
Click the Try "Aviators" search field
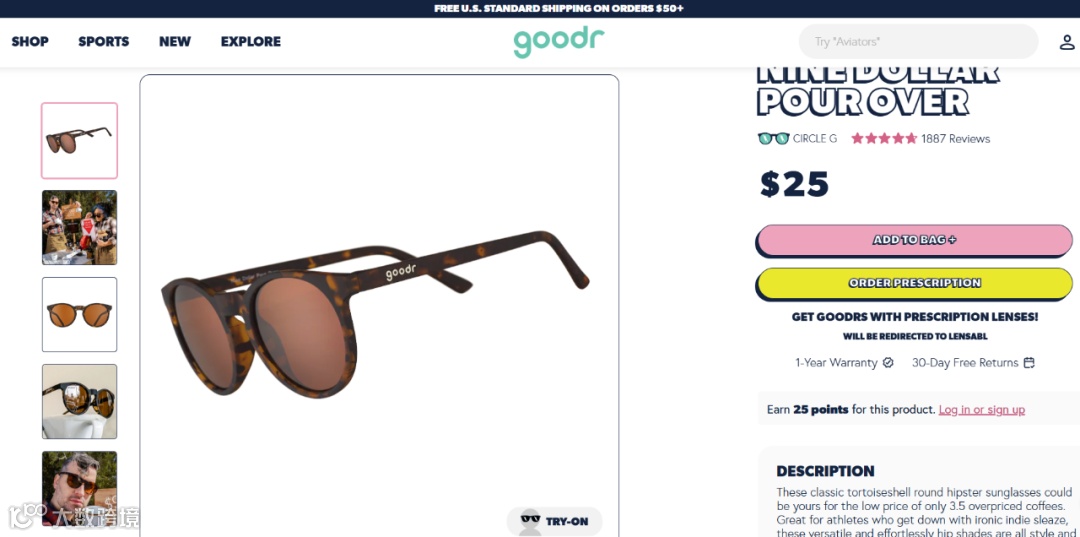coord(918,42)
